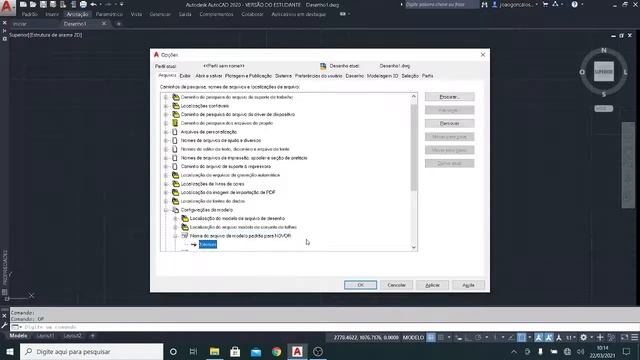The height and width of the screenshot is (360, 640).
Task: Click the ViewCube top face
Action: [604, 72]
